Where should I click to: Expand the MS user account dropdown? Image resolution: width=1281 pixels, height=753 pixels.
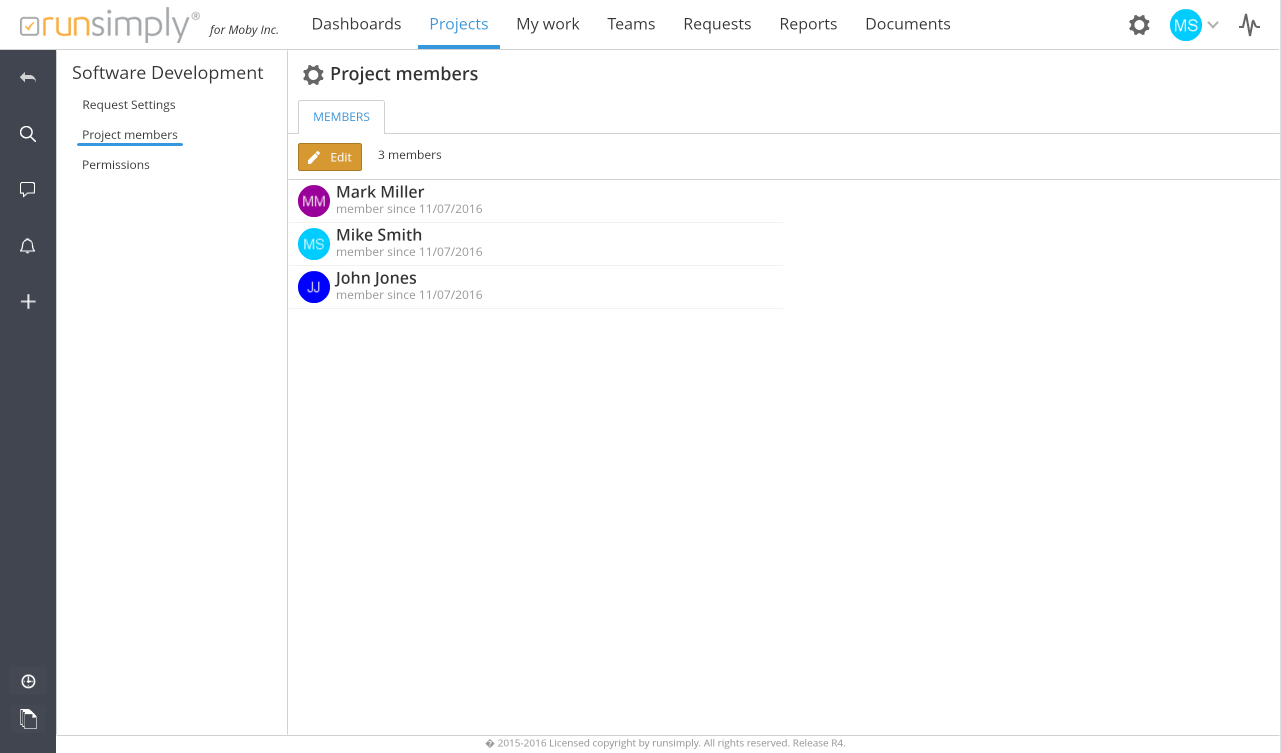coord(1195,25)
